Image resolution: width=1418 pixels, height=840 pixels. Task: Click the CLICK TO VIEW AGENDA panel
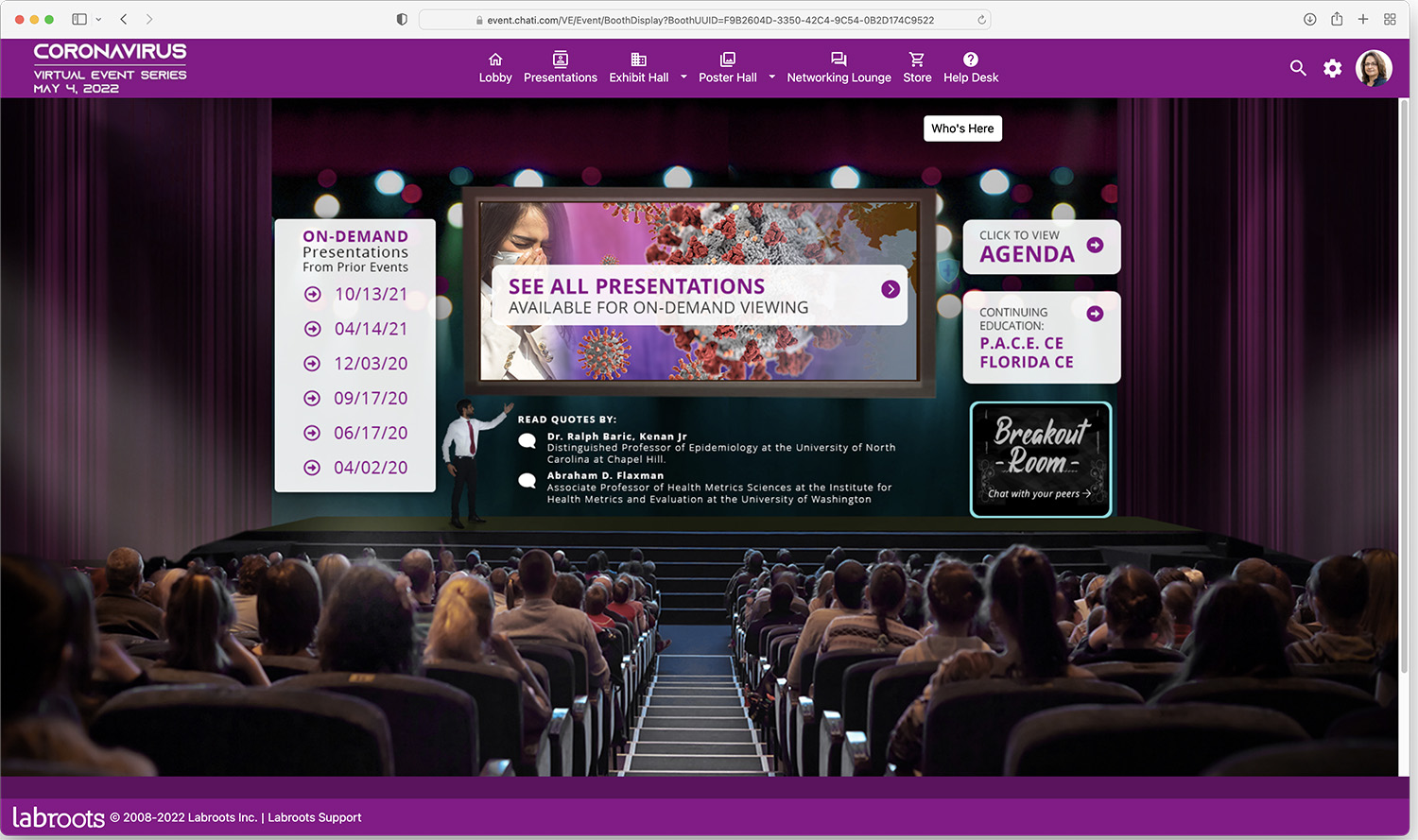click(1041, 247)
